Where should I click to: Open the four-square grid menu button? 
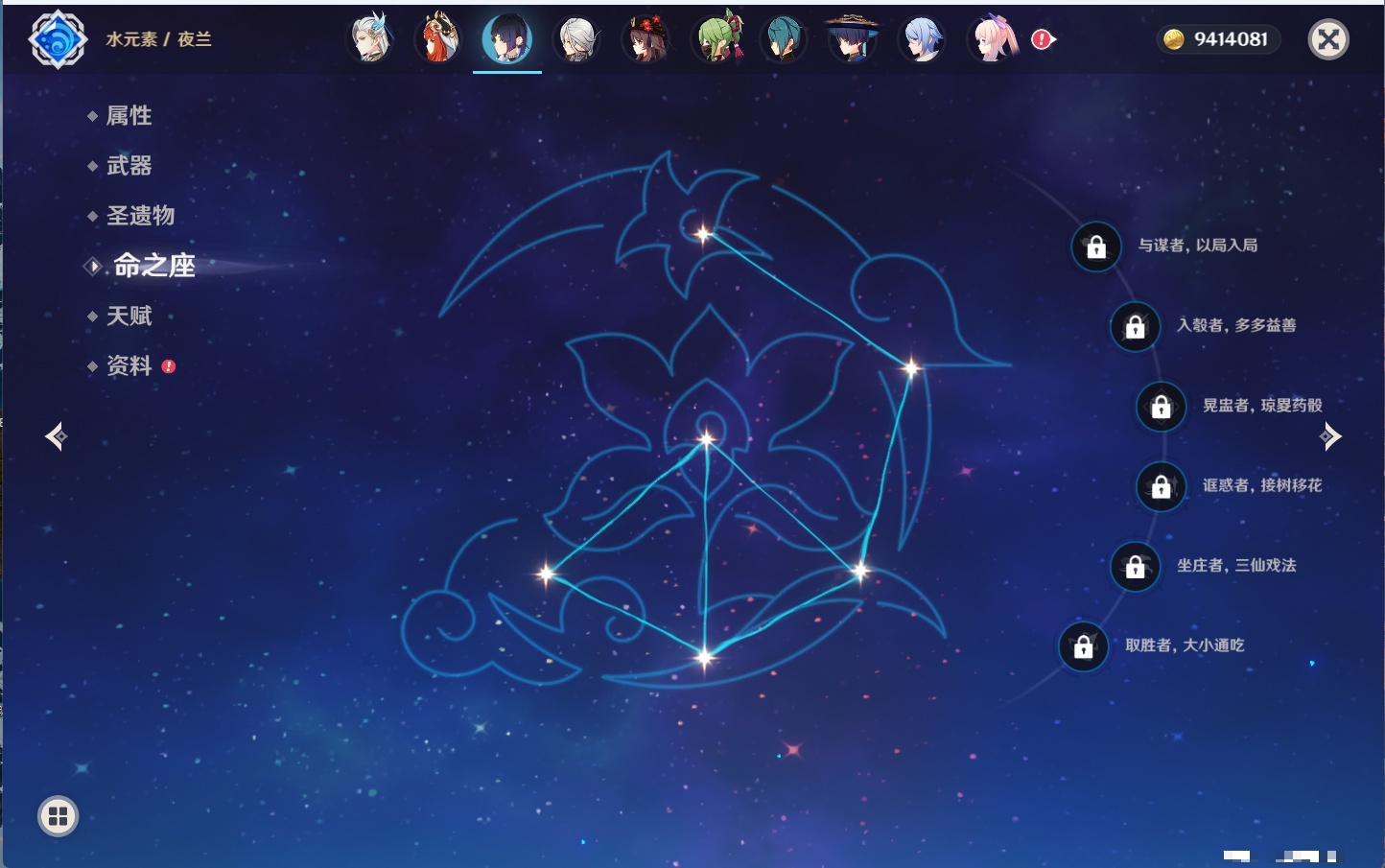click(58, 816)
